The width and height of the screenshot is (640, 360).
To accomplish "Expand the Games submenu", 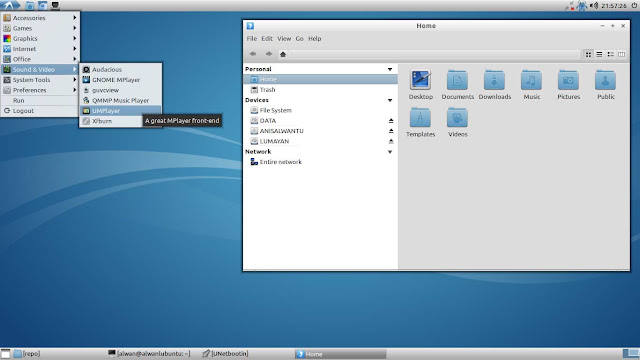I will [x=40, y=28].
